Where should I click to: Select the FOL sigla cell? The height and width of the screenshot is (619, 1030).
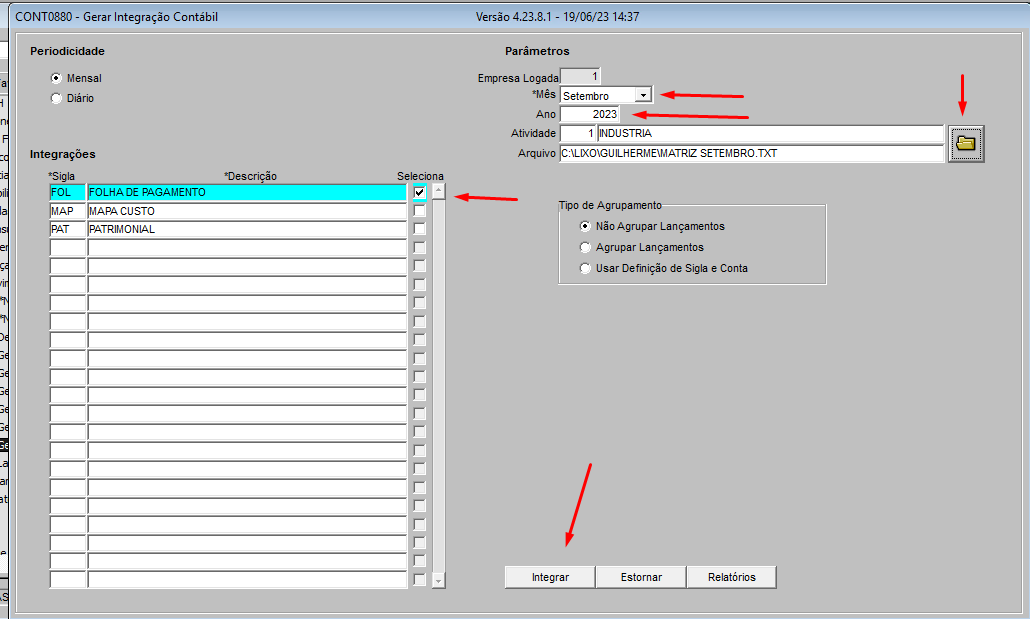(x=67, y=192)
